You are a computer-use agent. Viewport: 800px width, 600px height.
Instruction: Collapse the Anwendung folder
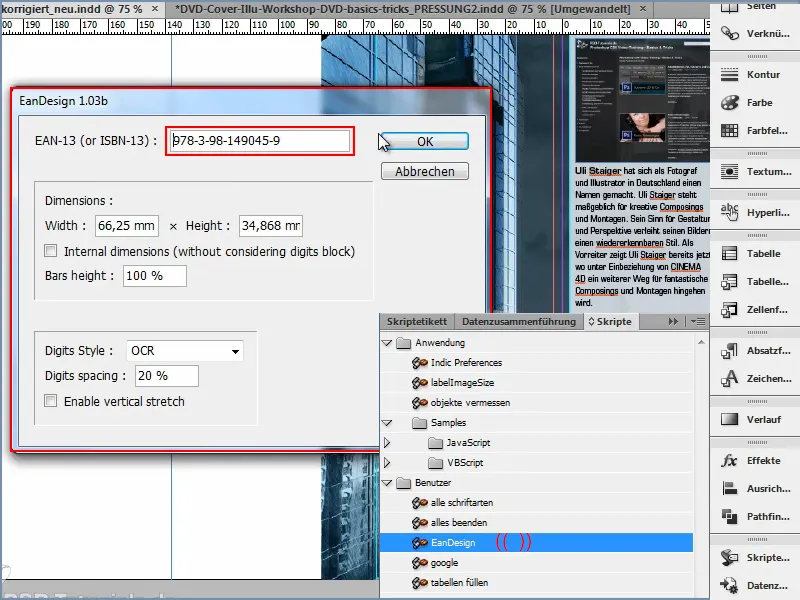(x=387, y=343)
